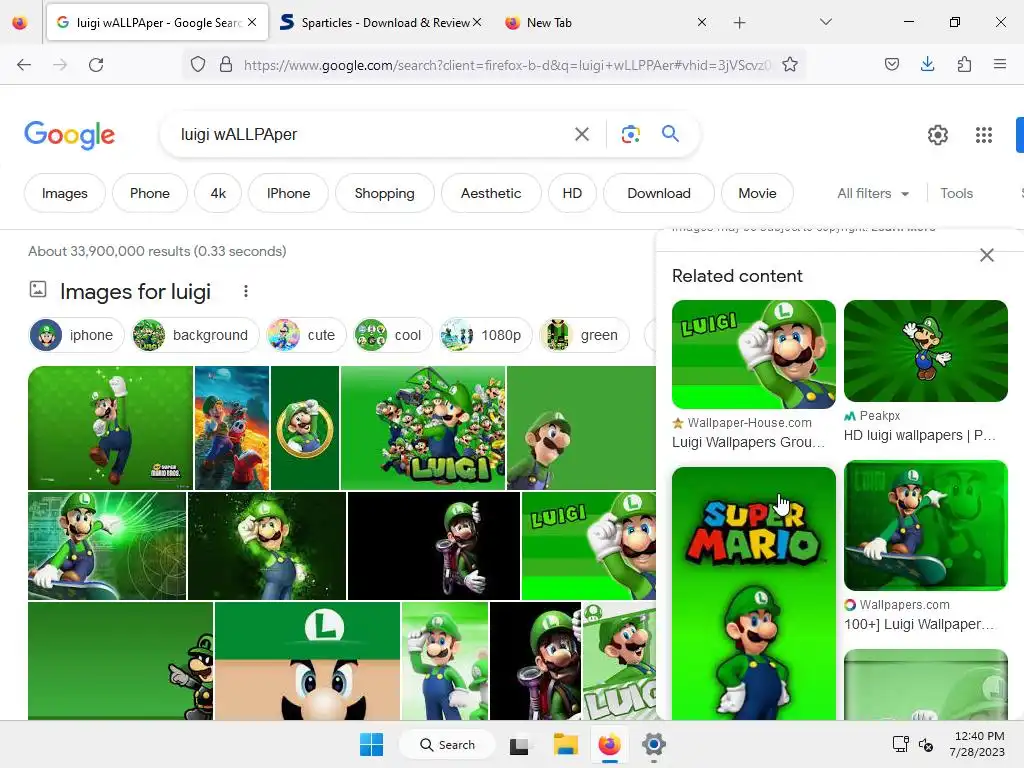View site info via the padlock icon
Image resolution: width=1024 pixels, height=768 pixels.
pos(226,65)
